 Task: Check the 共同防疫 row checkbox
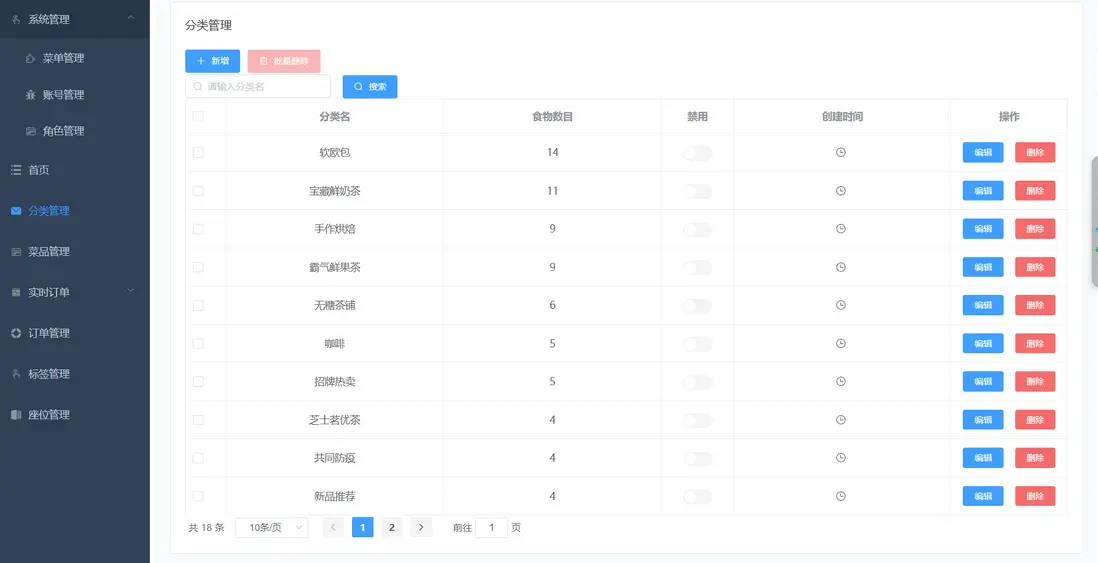(198, 458)
